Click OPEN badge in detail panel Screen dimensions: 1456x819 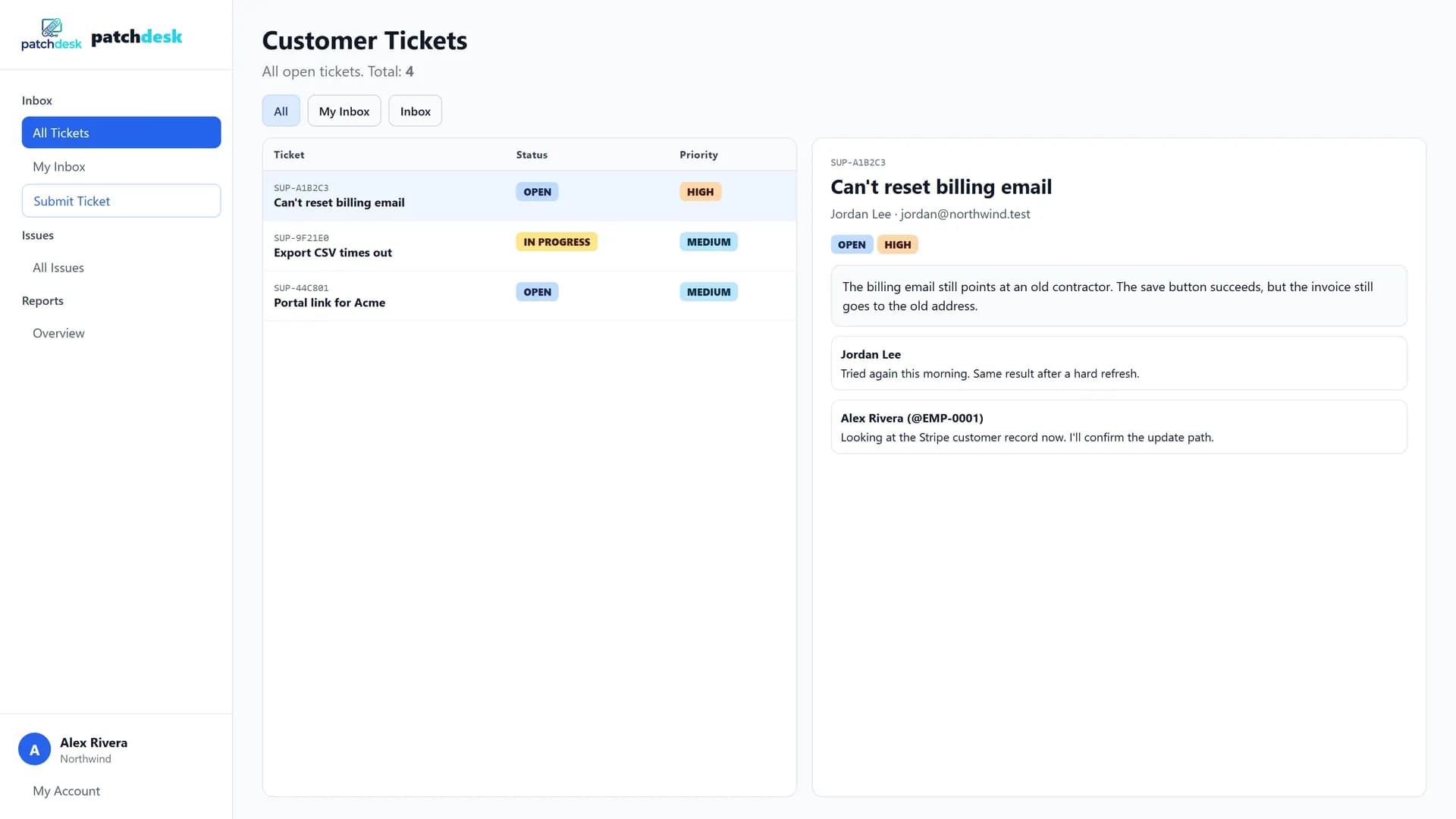pyautogui.click(x=852, y=245)
